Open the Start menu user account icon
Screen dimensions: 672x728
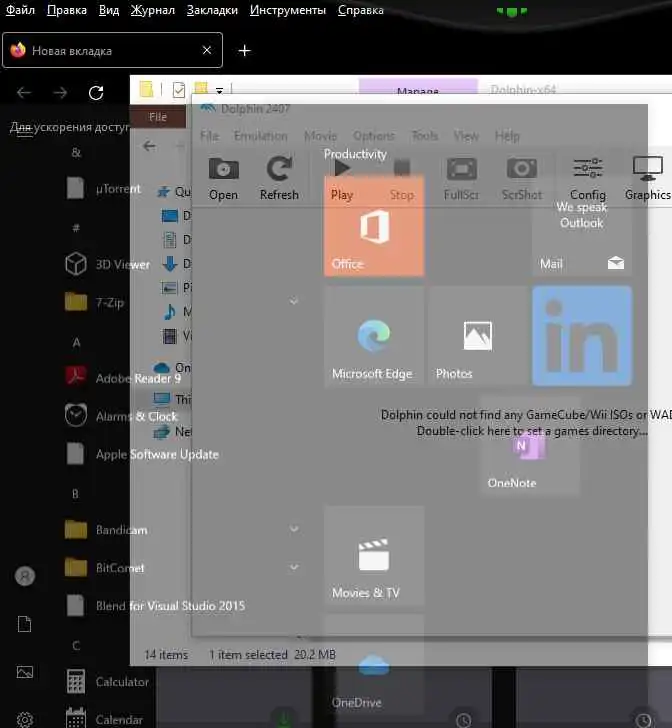(x=25, y=576)
